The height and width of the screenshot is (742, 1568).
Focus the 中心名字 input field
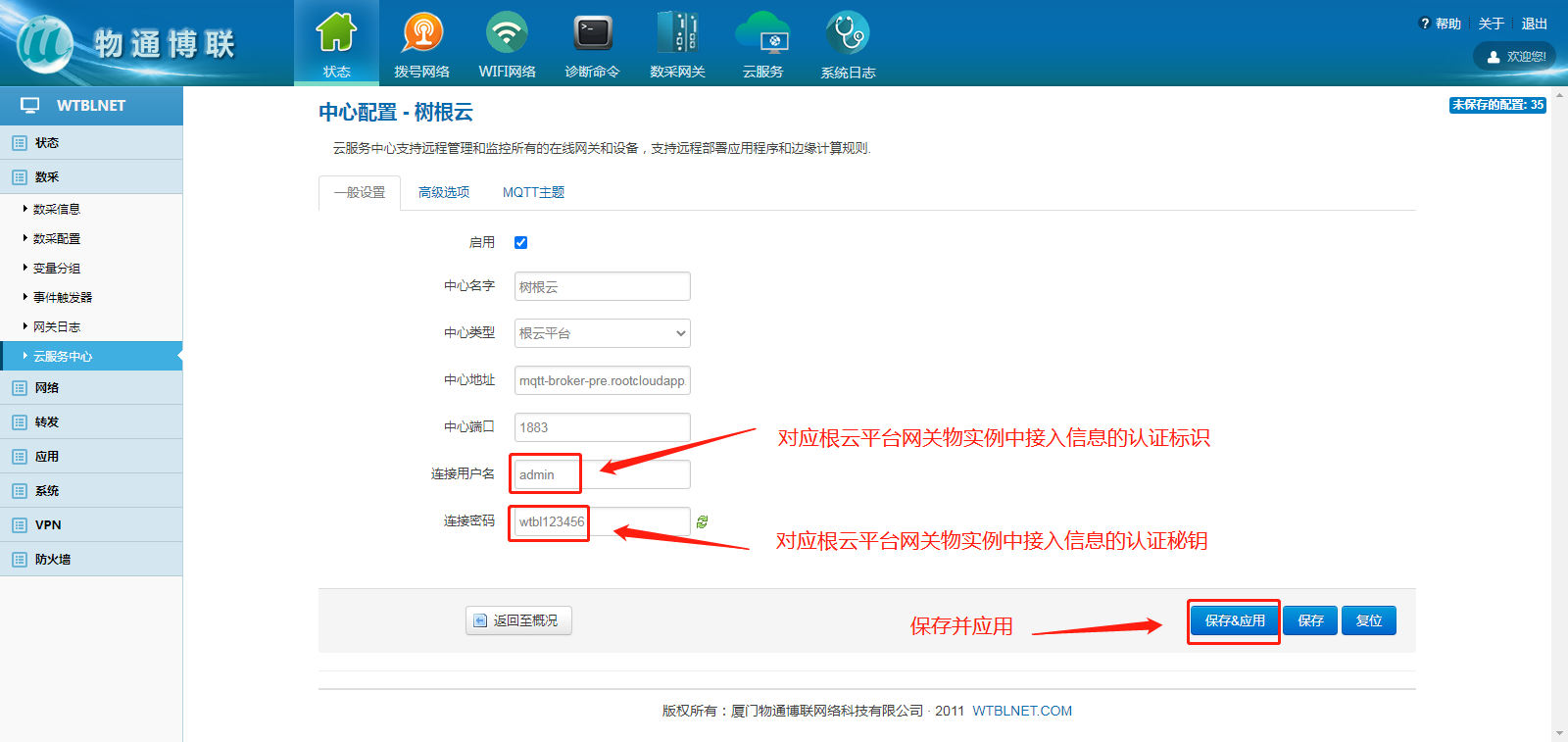tap(602, 286)
